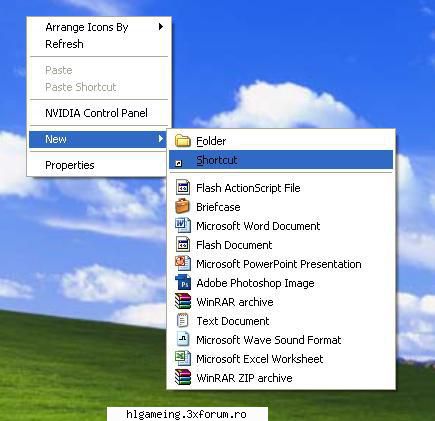Open the Arrange Icons By menu entry
This screenshot has height=421, width=435.
(99, 27)
